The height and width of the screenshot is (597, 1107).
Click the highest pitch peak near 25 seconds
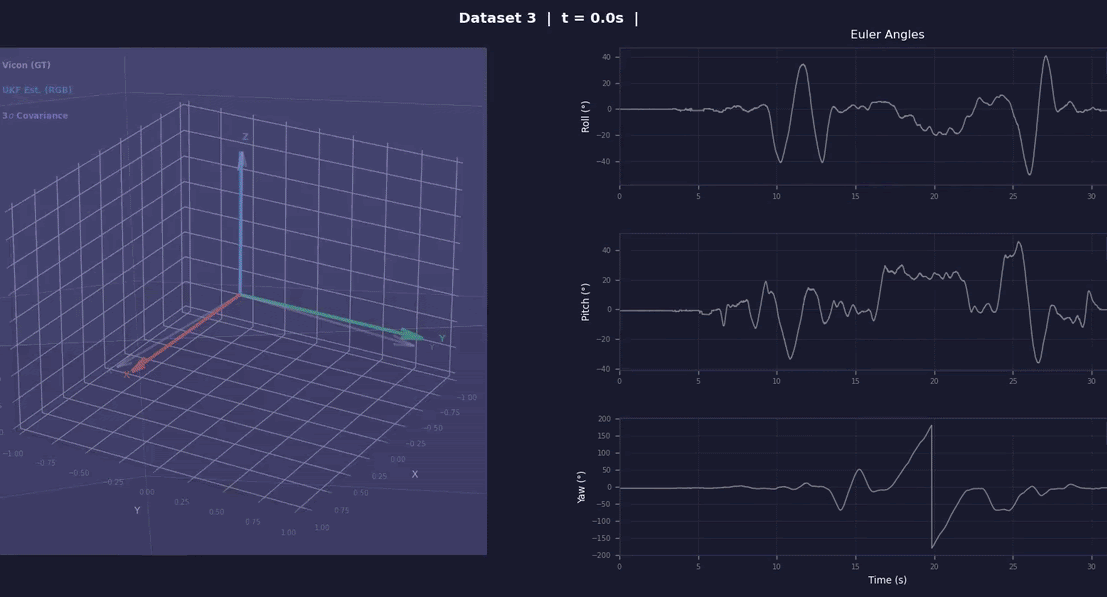pyautogui.click(x=1019, y=242)
